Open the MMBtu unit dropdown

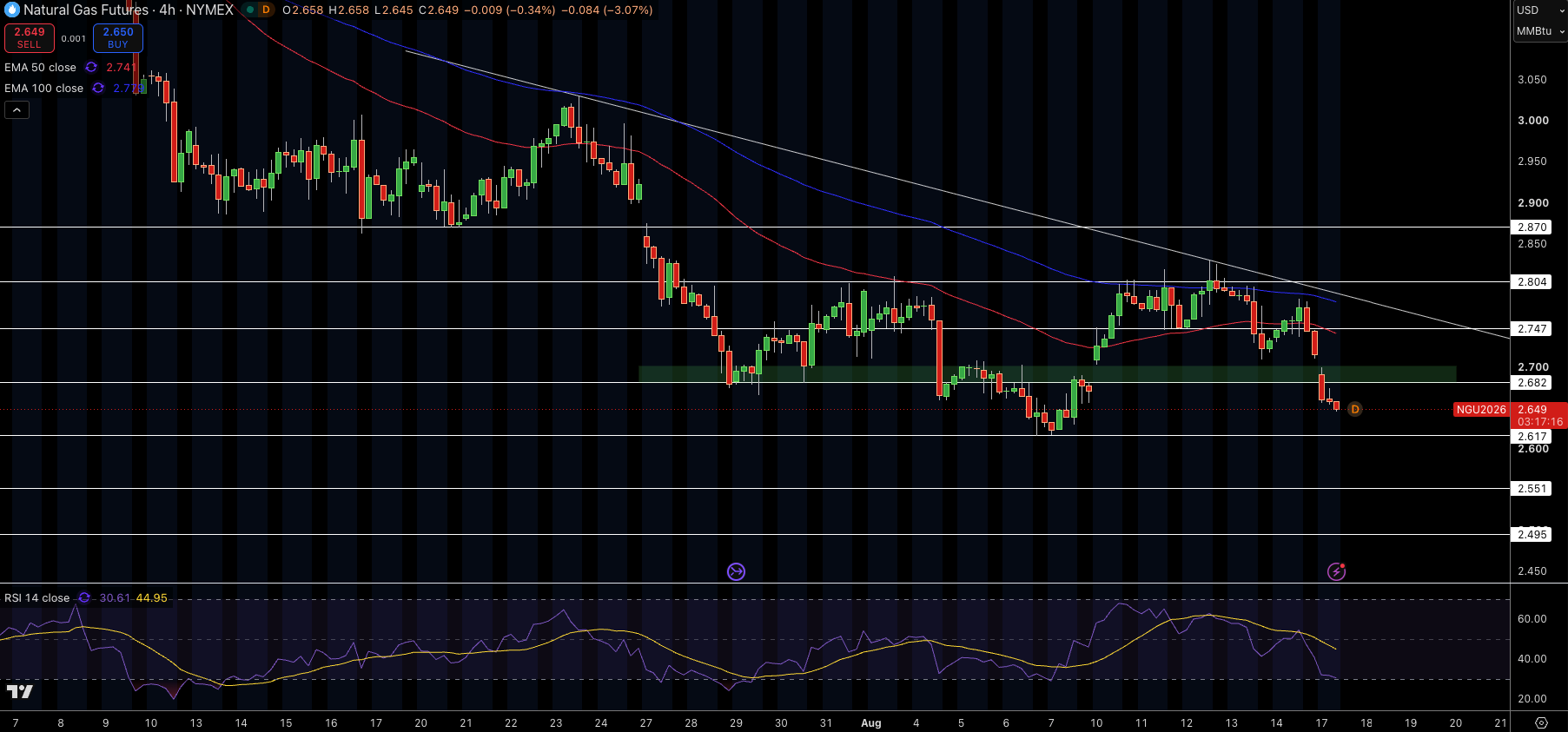click(x=1539, y=30)
